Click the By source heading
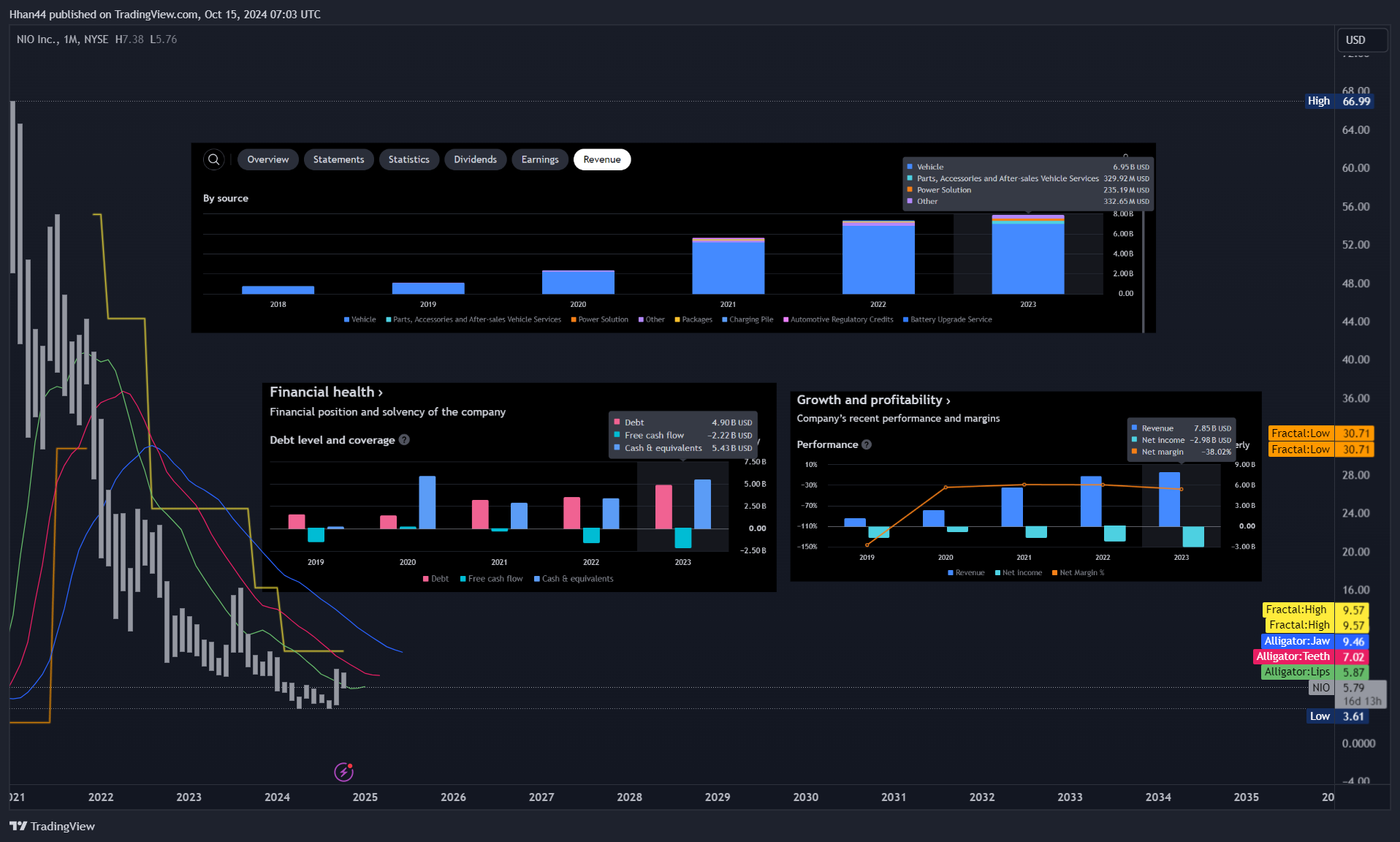 click(226, 198)
